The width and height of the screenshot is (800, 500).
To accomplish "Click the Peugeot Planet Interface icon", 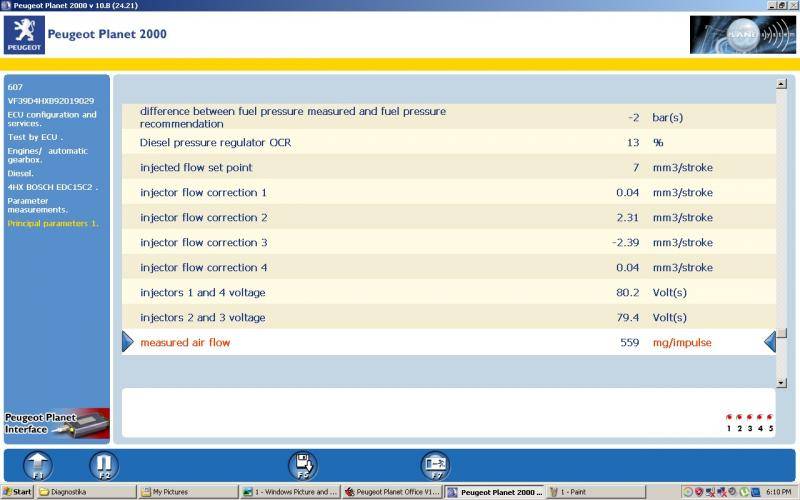I will [x=55, y=422].
